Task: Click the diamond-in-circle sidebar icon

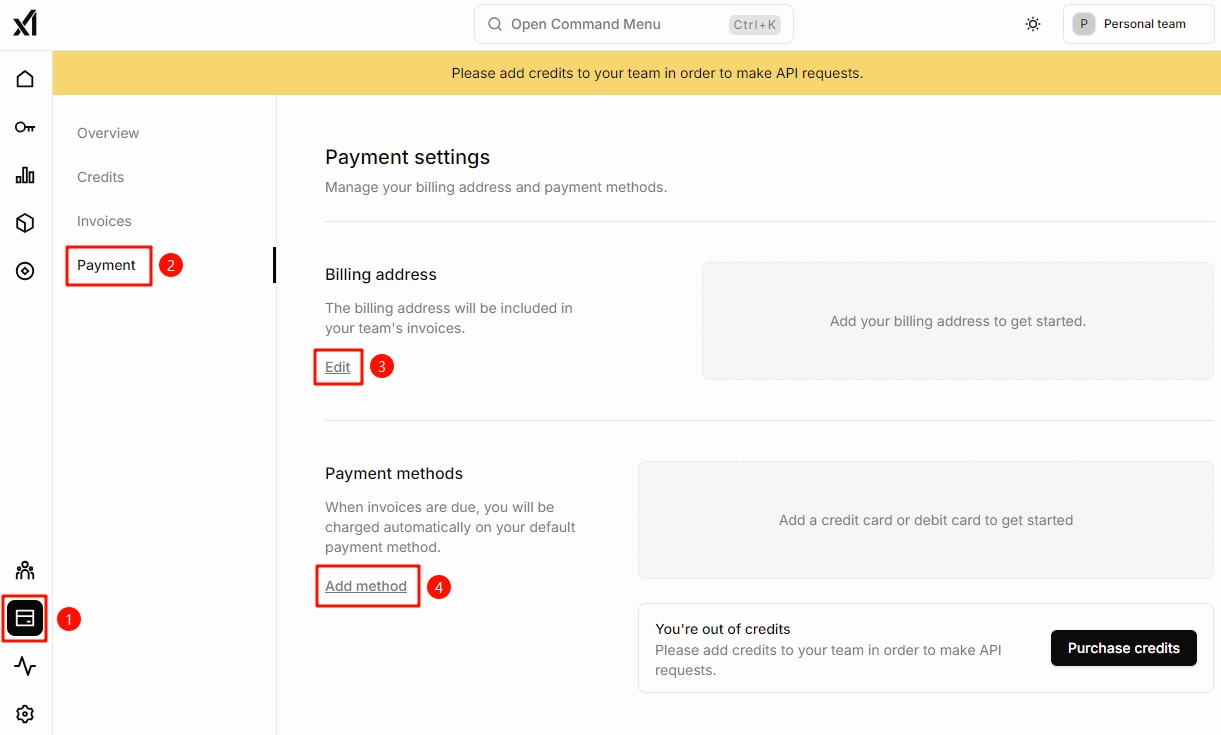Action: click(25, 271)
